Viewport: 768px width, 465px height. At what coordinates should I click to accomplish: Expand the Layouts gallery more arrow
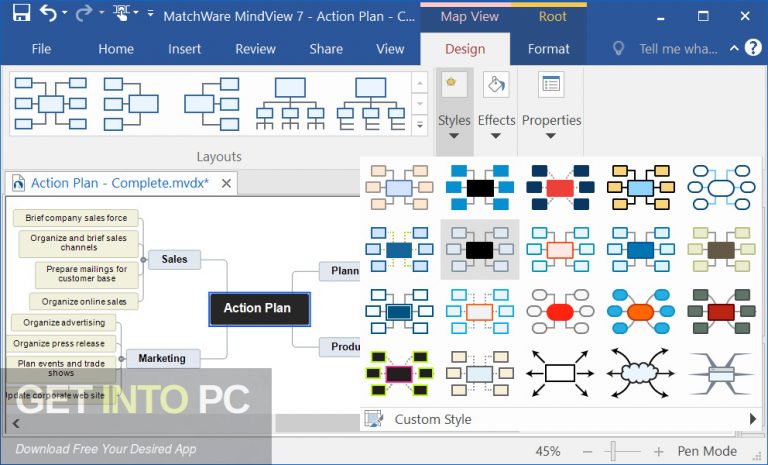[x=419, y=126]
